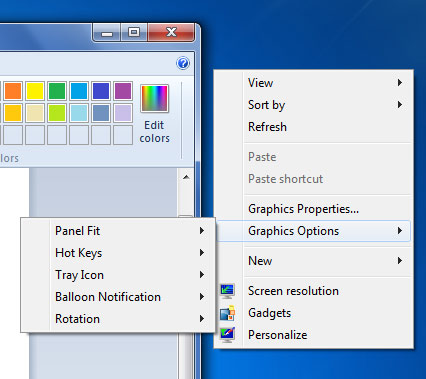Open the New submenu
This screenshot has height=379, width=426.
(313, 261)
